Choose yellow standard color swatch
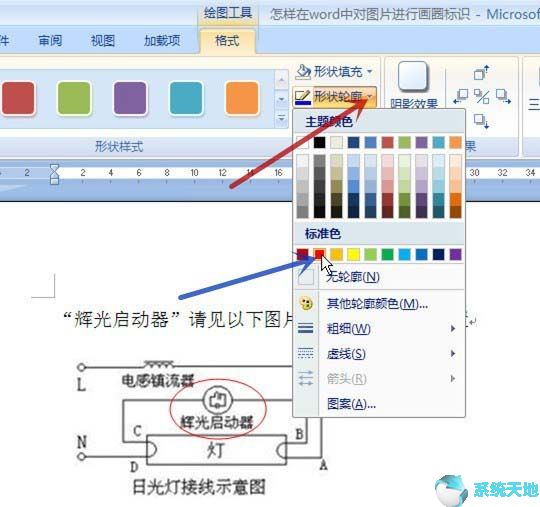Screen dimensions: 540x507 coord(353,255)
